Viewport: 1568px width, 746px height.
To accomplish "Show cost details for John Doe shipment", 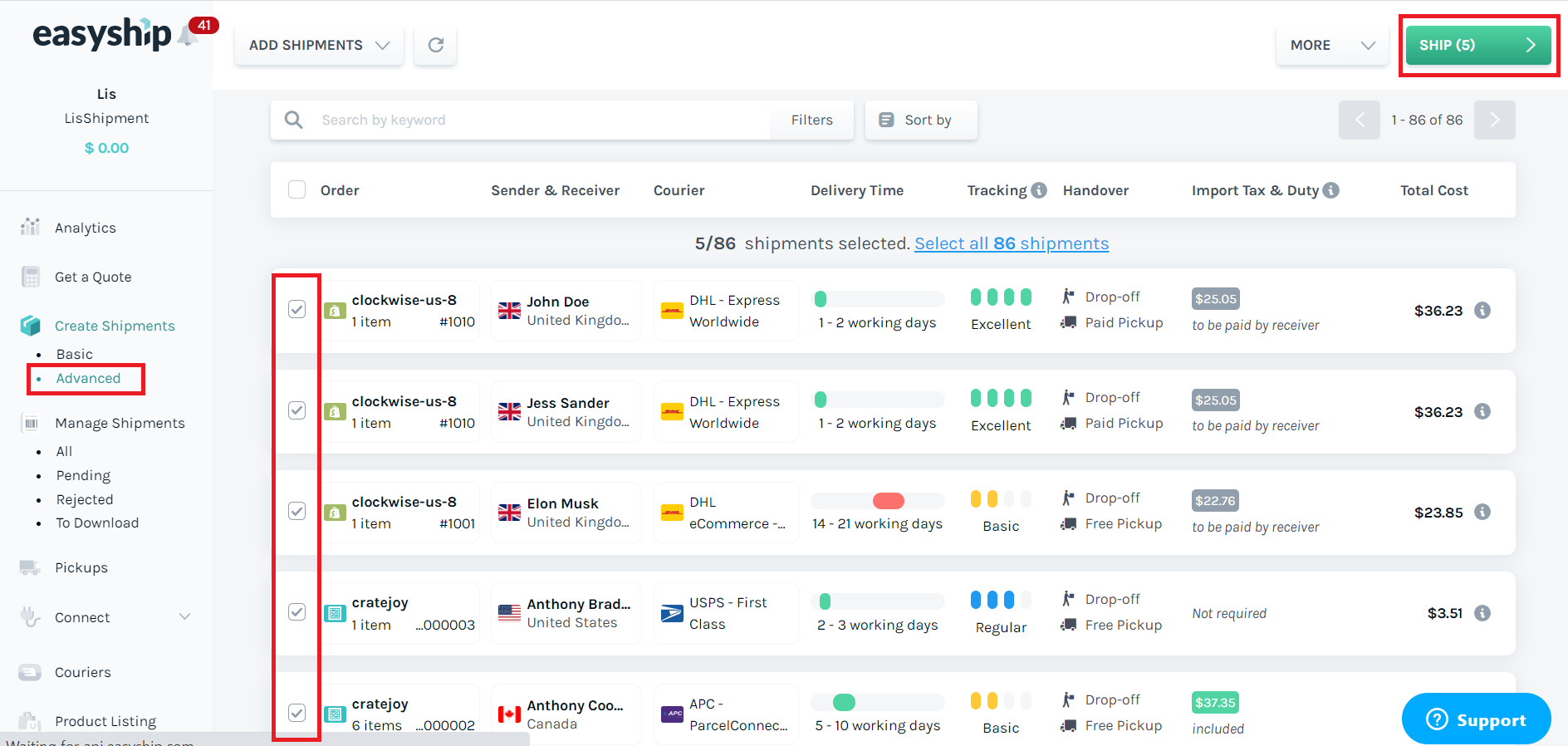I will (1482, 311).
